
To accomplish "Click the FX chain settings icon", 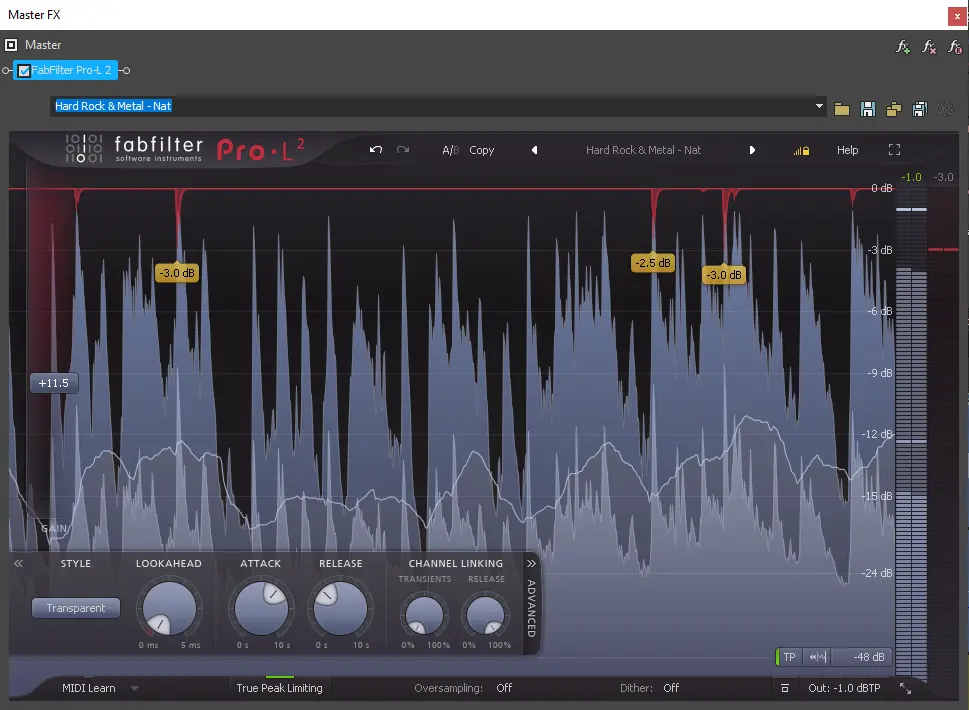I will point(955,47).
